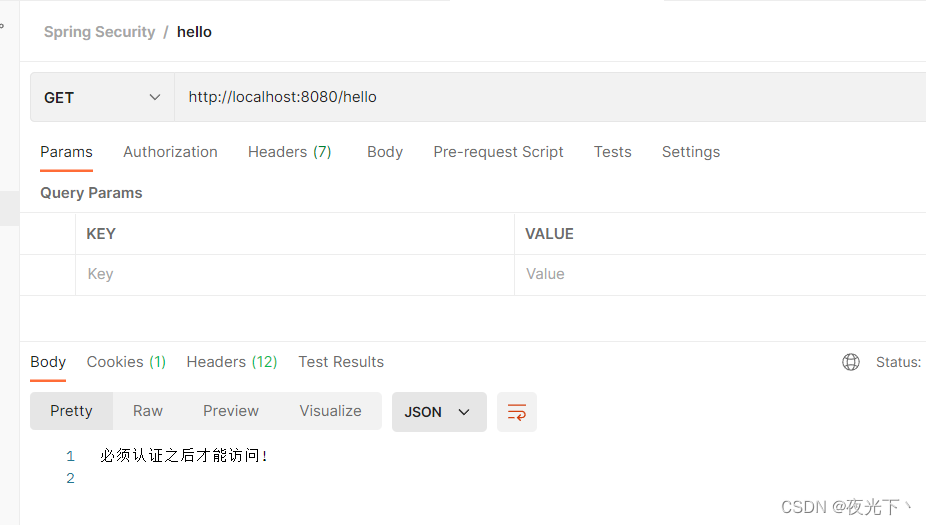
Task: Open the Authorization tab
Action: point(170,152)
